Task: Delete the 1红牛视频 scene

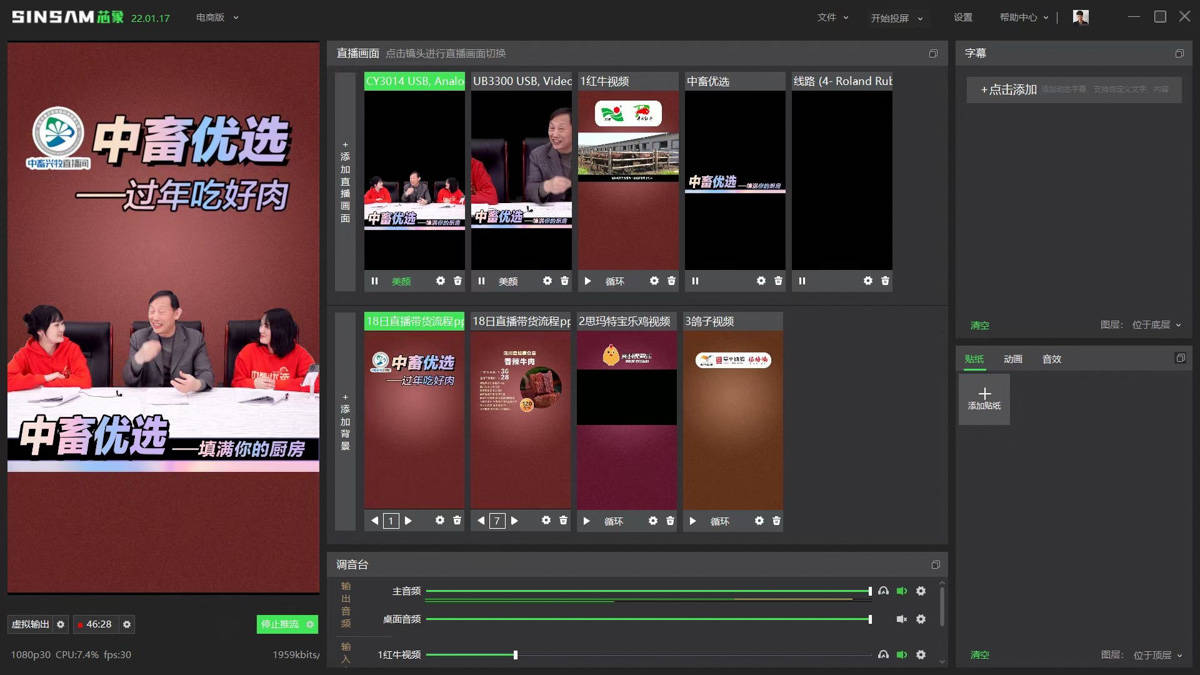Action: pos(672,281)
